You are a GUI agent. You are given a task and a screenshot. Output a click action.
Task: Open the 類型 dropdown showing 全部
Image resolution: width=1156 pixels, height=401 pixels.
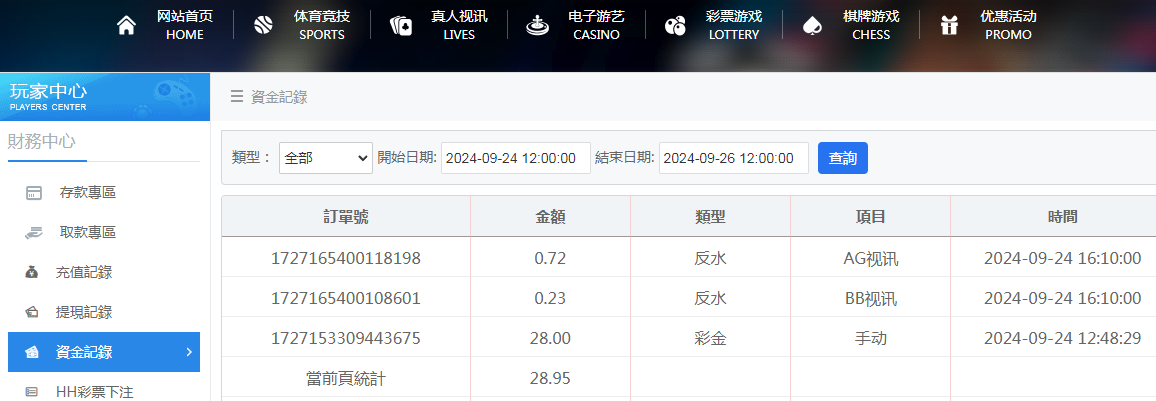325,158
